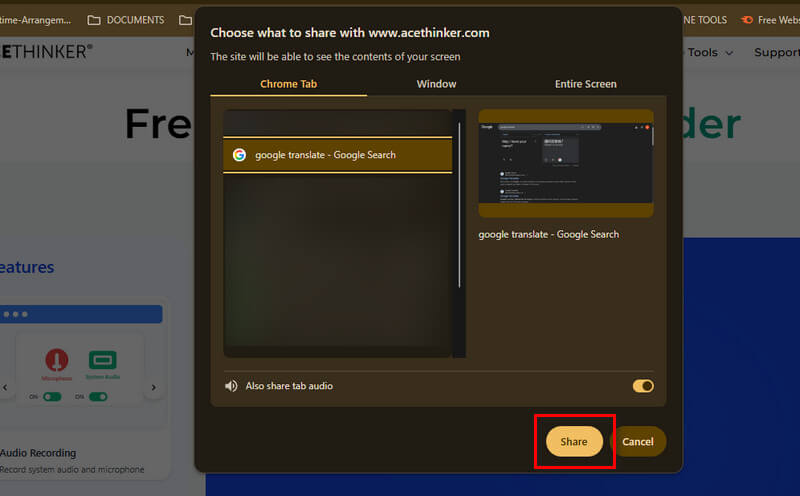
Task: Switch to the Entire Screen tab
Action: pos(586,84)
